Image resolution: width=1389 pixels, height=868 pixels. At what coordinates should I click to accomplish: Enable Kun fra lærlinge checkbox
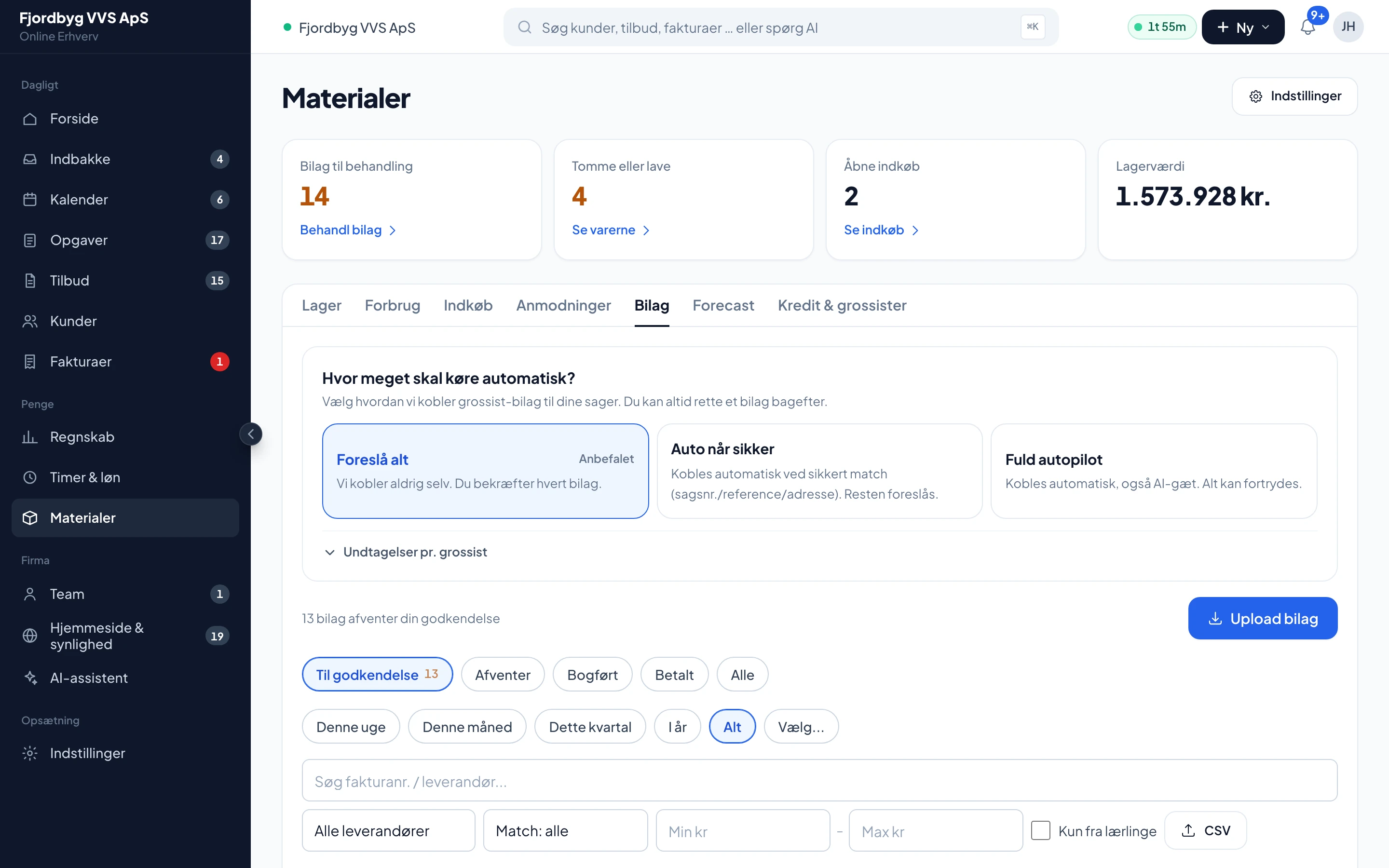pyautogui.click(x=1041, y=831)
